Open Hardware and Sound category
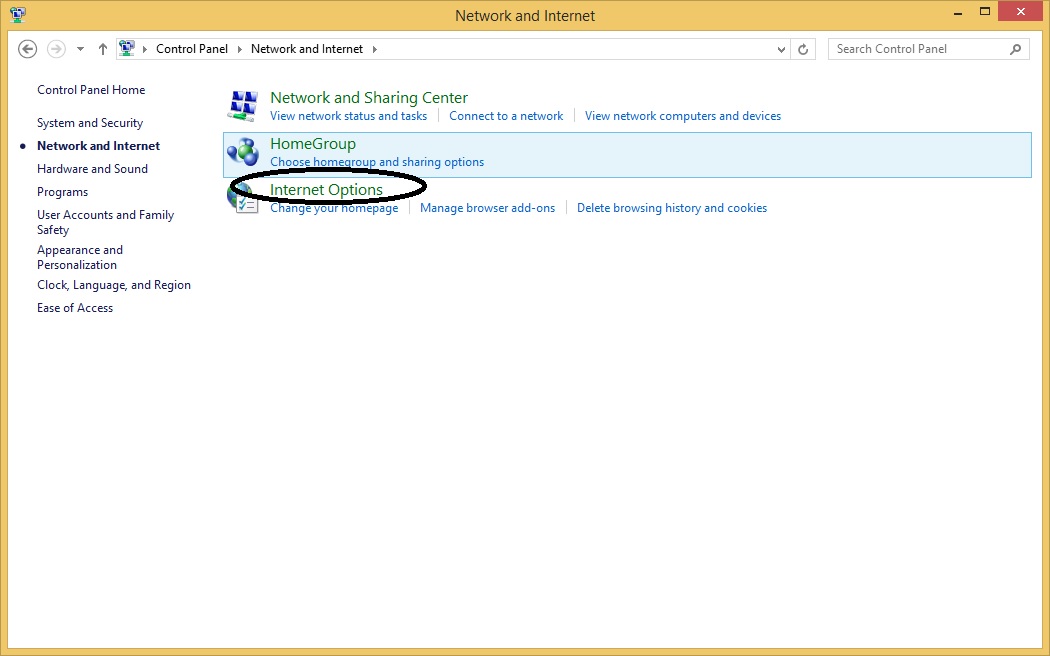Image resolution: width=1050 pixels, height=656 pixels. pyautogui.click(x=92, y=169)
